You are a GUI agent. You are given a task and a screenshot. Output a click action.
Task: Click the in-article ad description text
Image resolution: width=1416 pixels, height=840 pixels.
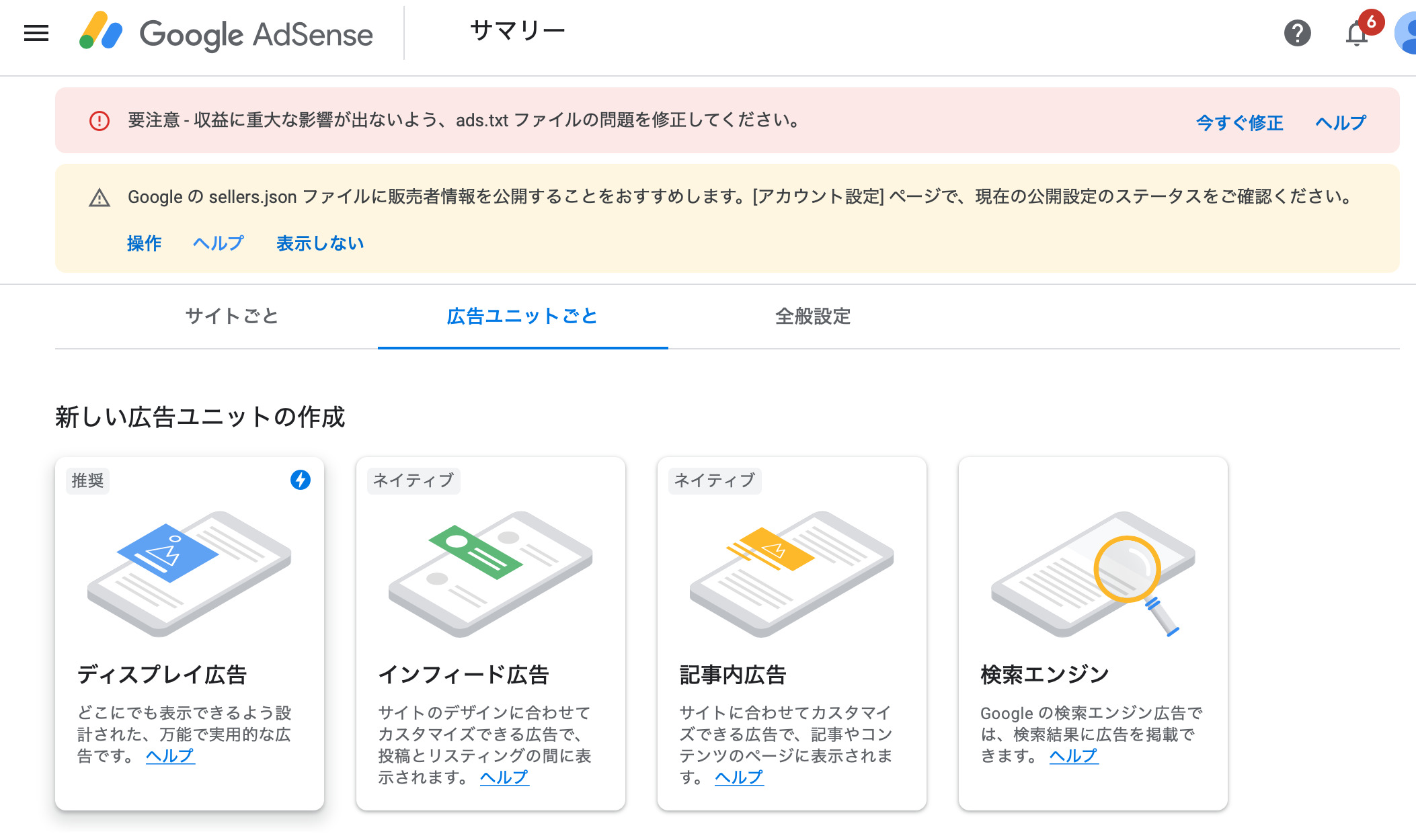[786, 745]
